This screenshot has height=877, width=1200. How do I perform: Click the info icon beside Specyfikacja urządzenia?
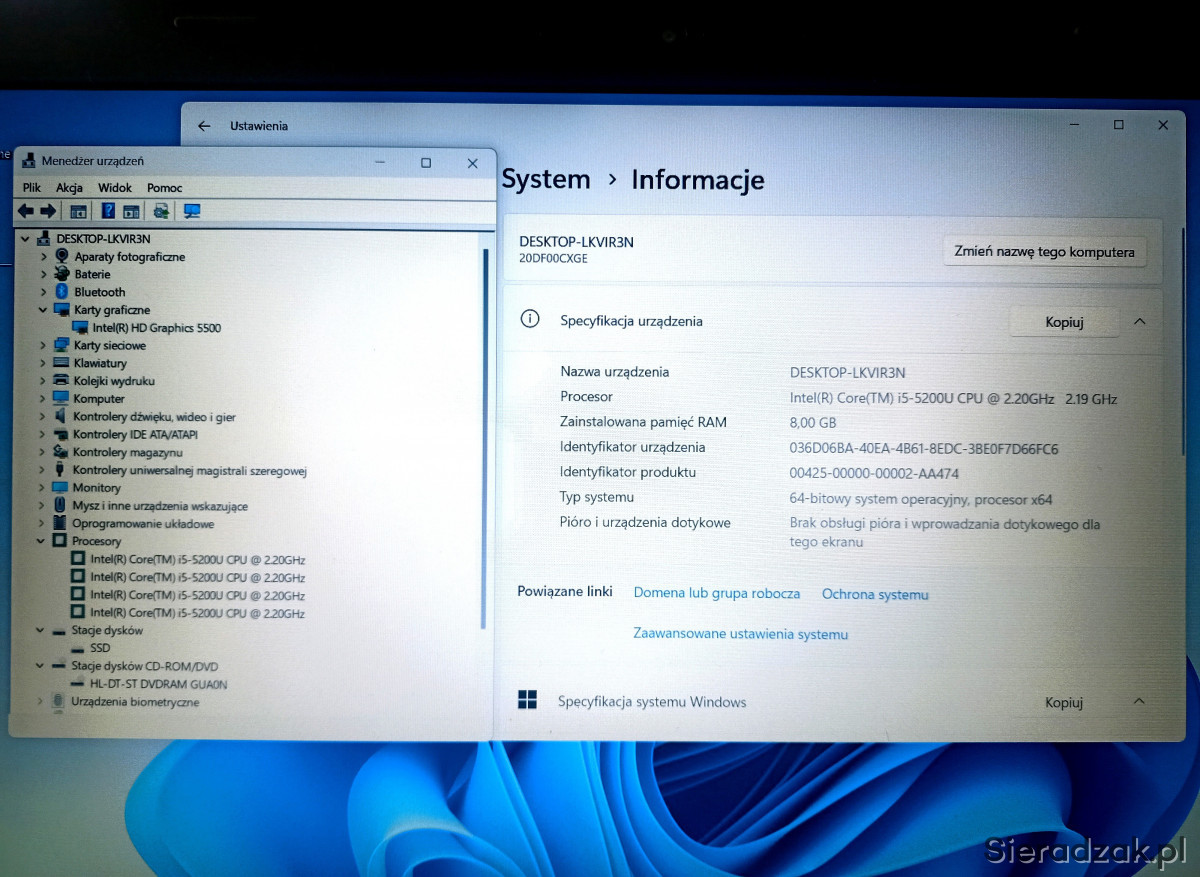pyautogui.click(x=530, y=319)
